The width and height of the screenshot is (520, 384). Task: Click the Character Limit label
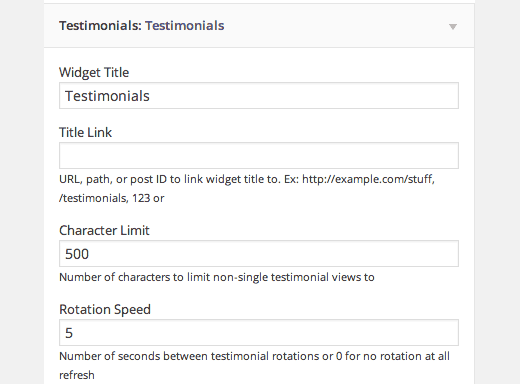coord(104,230)
